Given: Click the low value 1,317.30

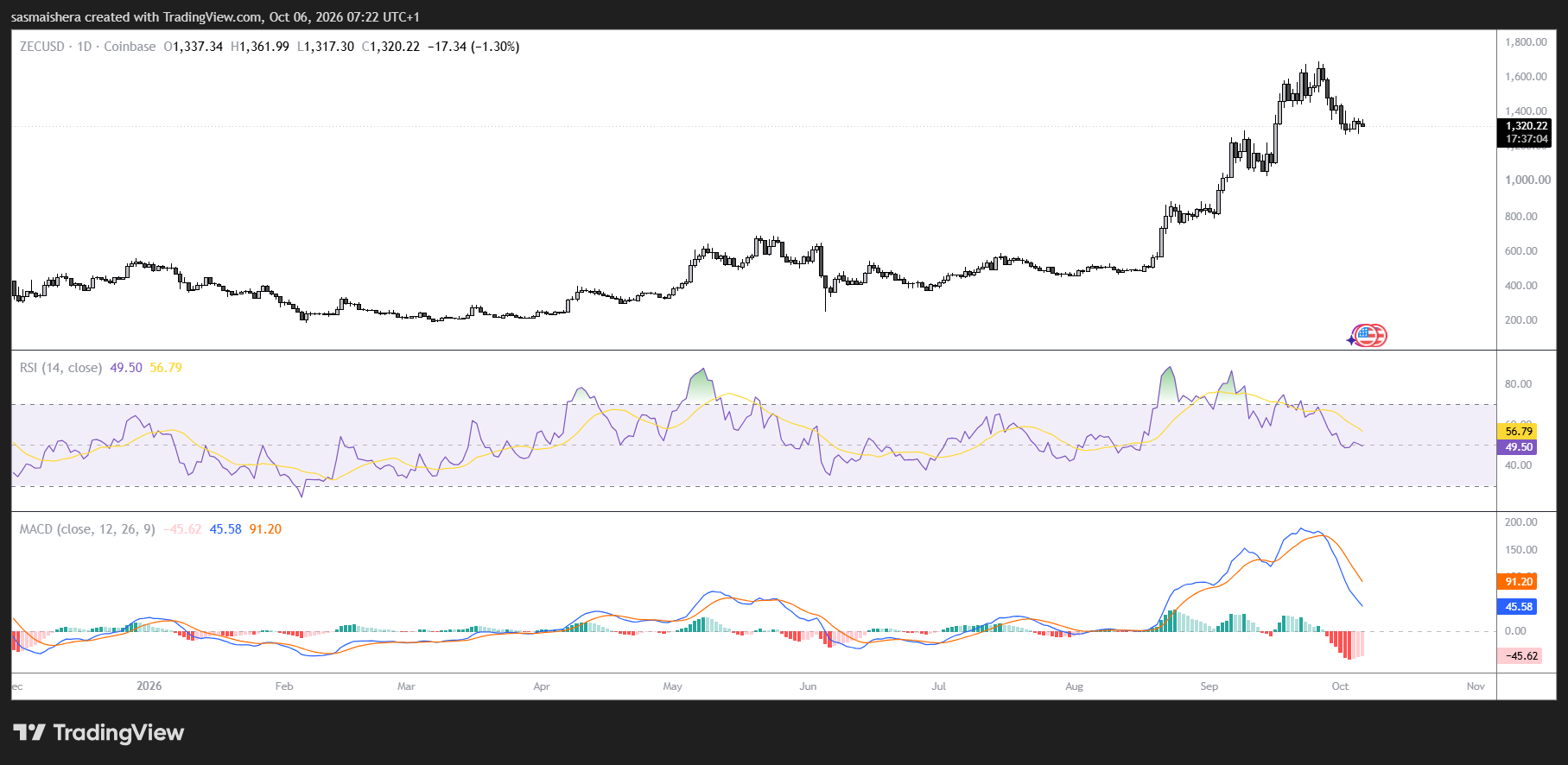Looking at the screenshot, I should (x=329, y=47).
